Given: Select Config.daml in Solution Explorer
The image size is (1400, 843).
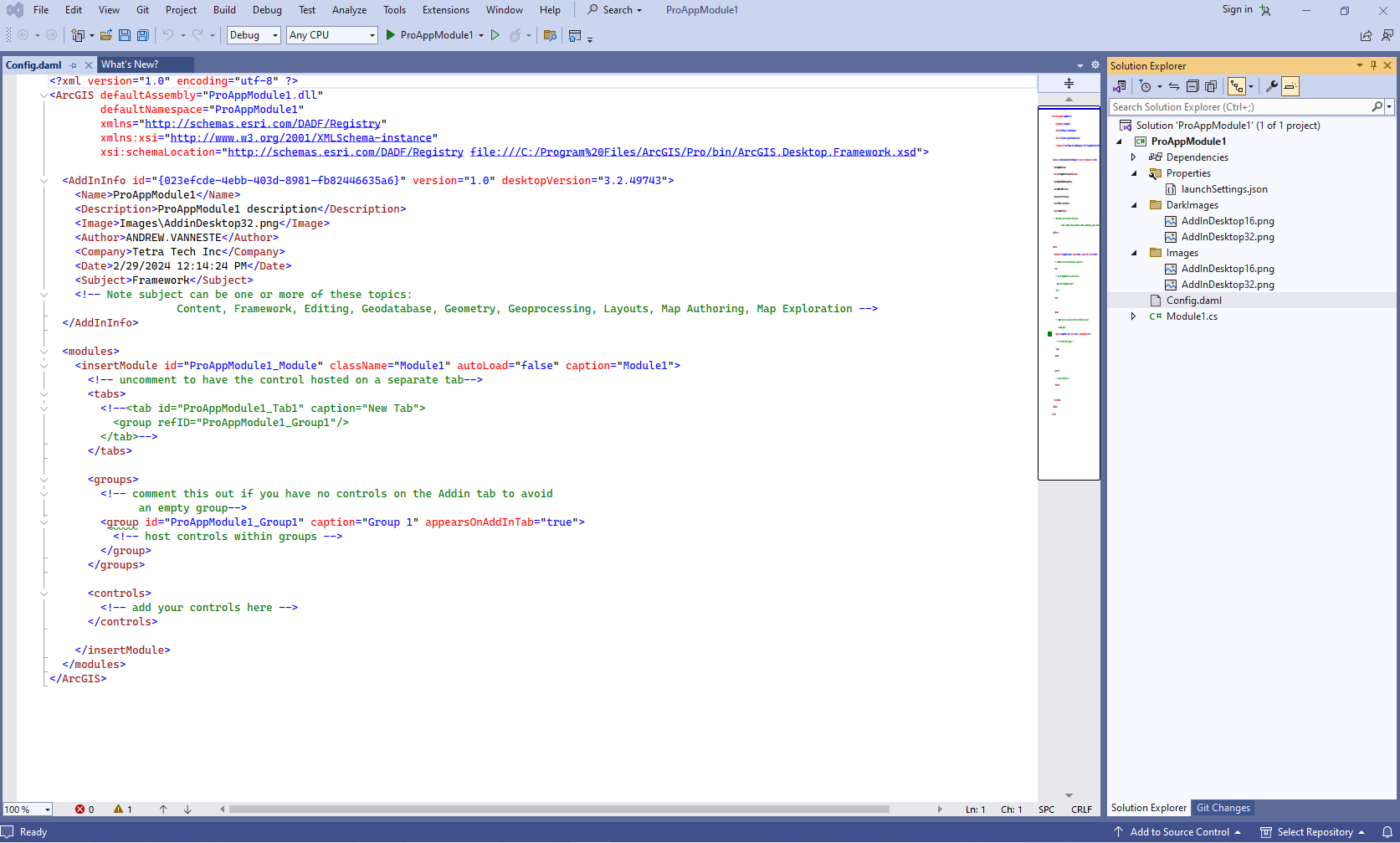Looking at the screenshot, I should tap(1194, 301).
